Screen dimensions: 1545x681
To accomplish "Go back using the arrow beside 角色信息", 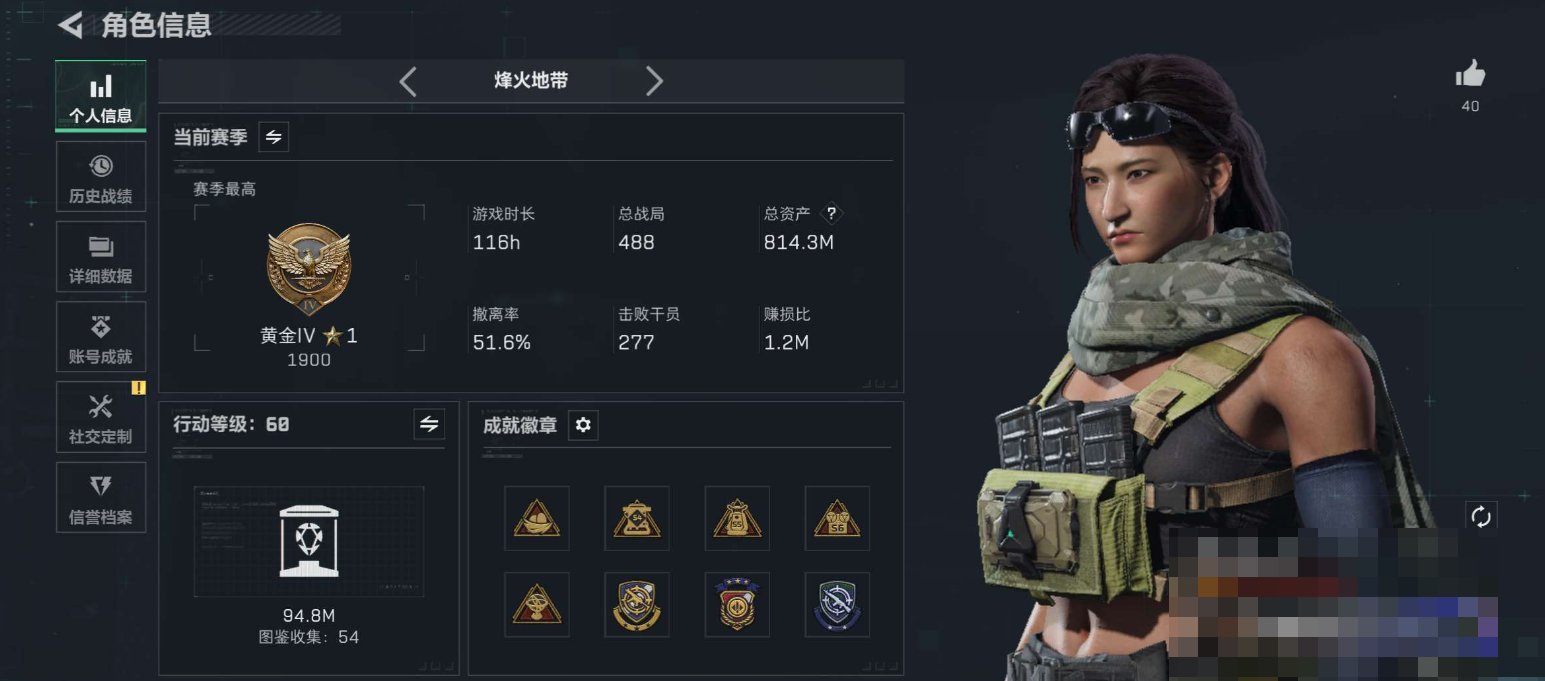I will 70,25.
